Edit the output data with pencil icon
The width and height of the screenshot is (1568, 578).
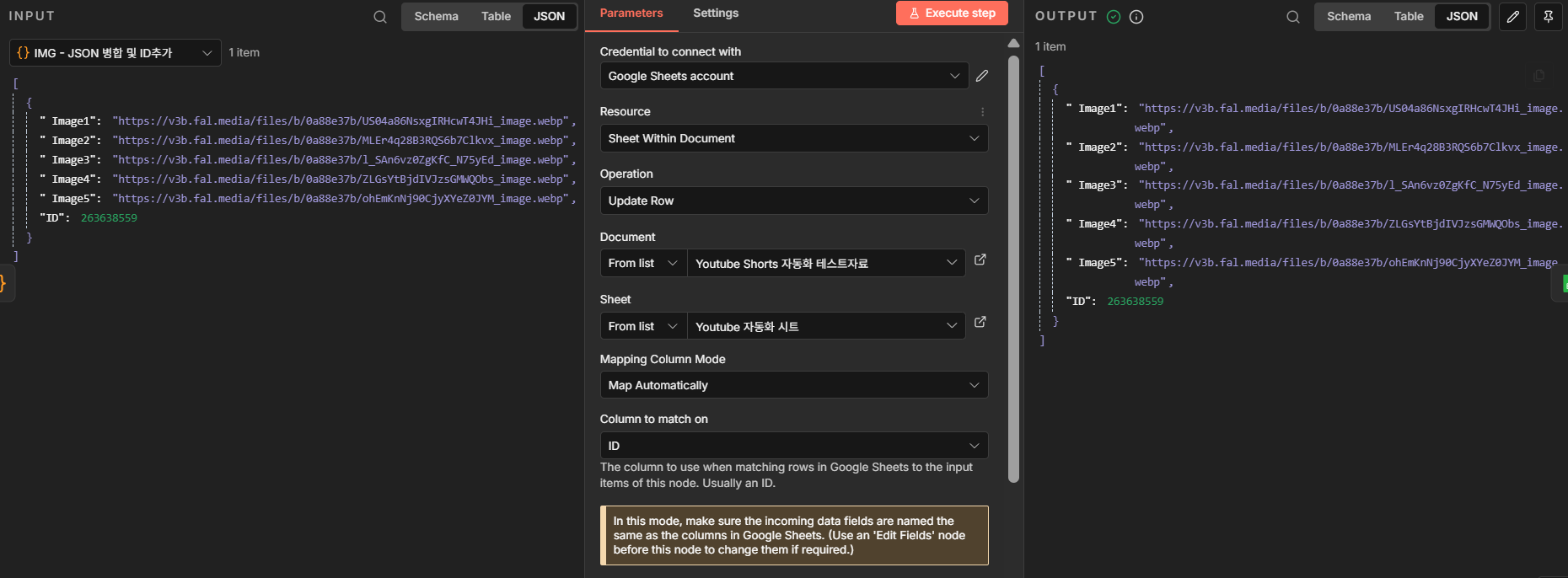1512,17
